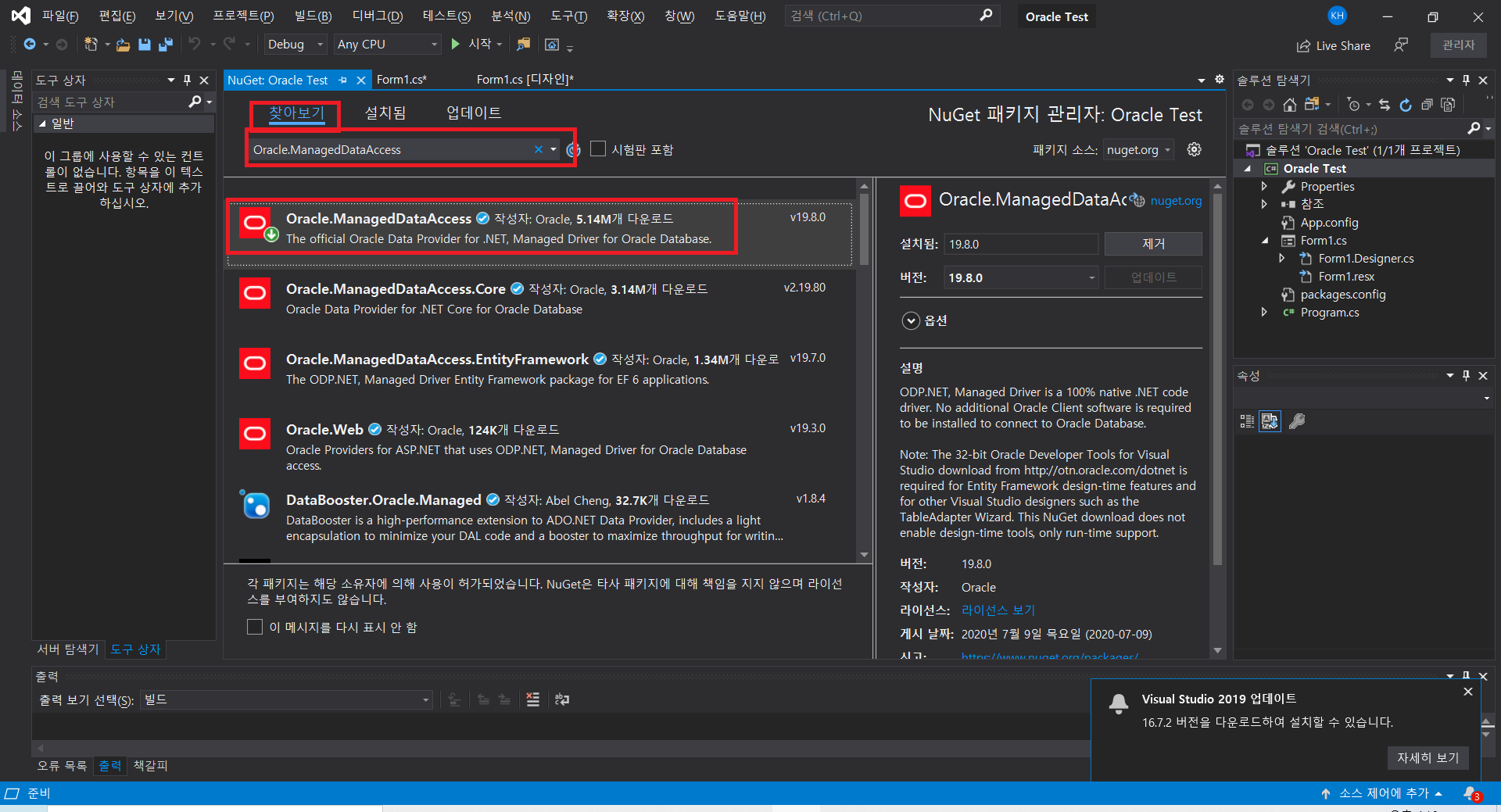This screenshot has width=1501, height=812.
Task: Click Solution Explorer sync with active document icon
Action: click(x=1385, y=105)
